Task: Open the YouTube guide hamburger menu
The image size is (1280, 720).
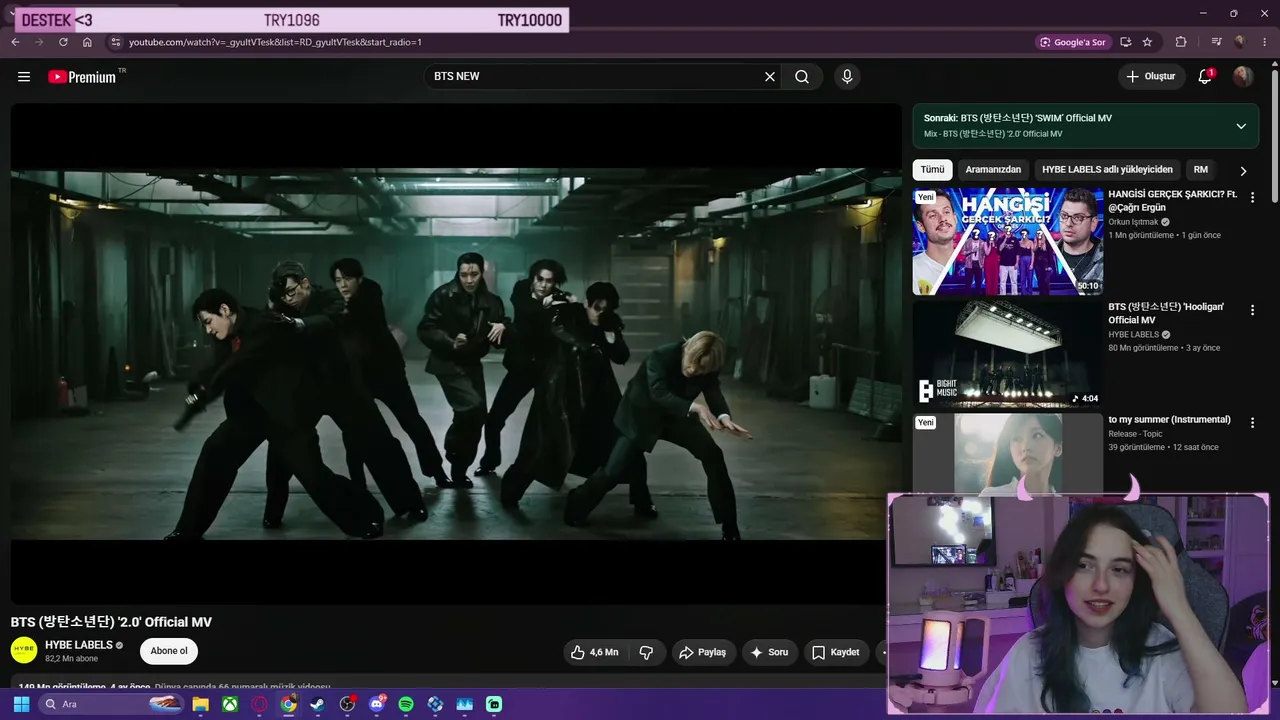Action: click(24, 77)
